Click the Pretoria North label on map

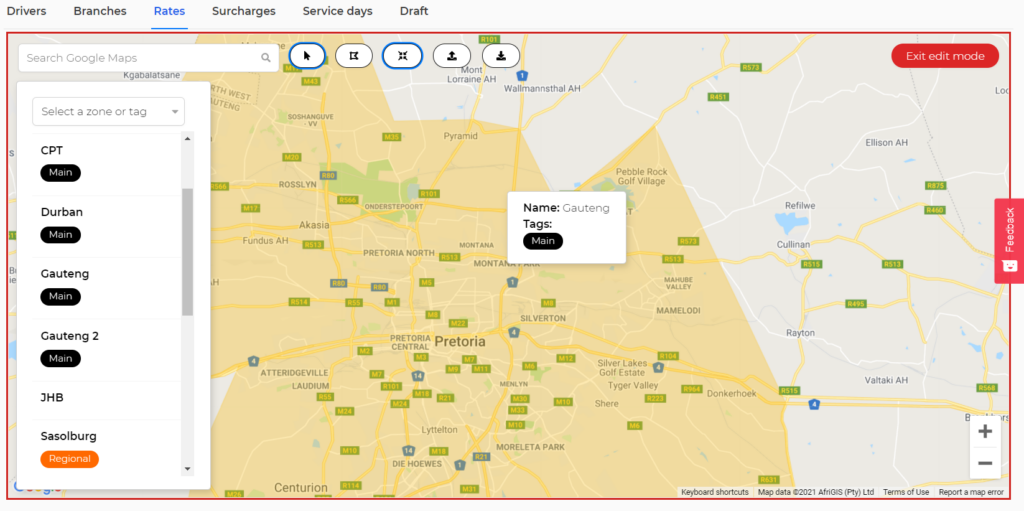(398, 253)
